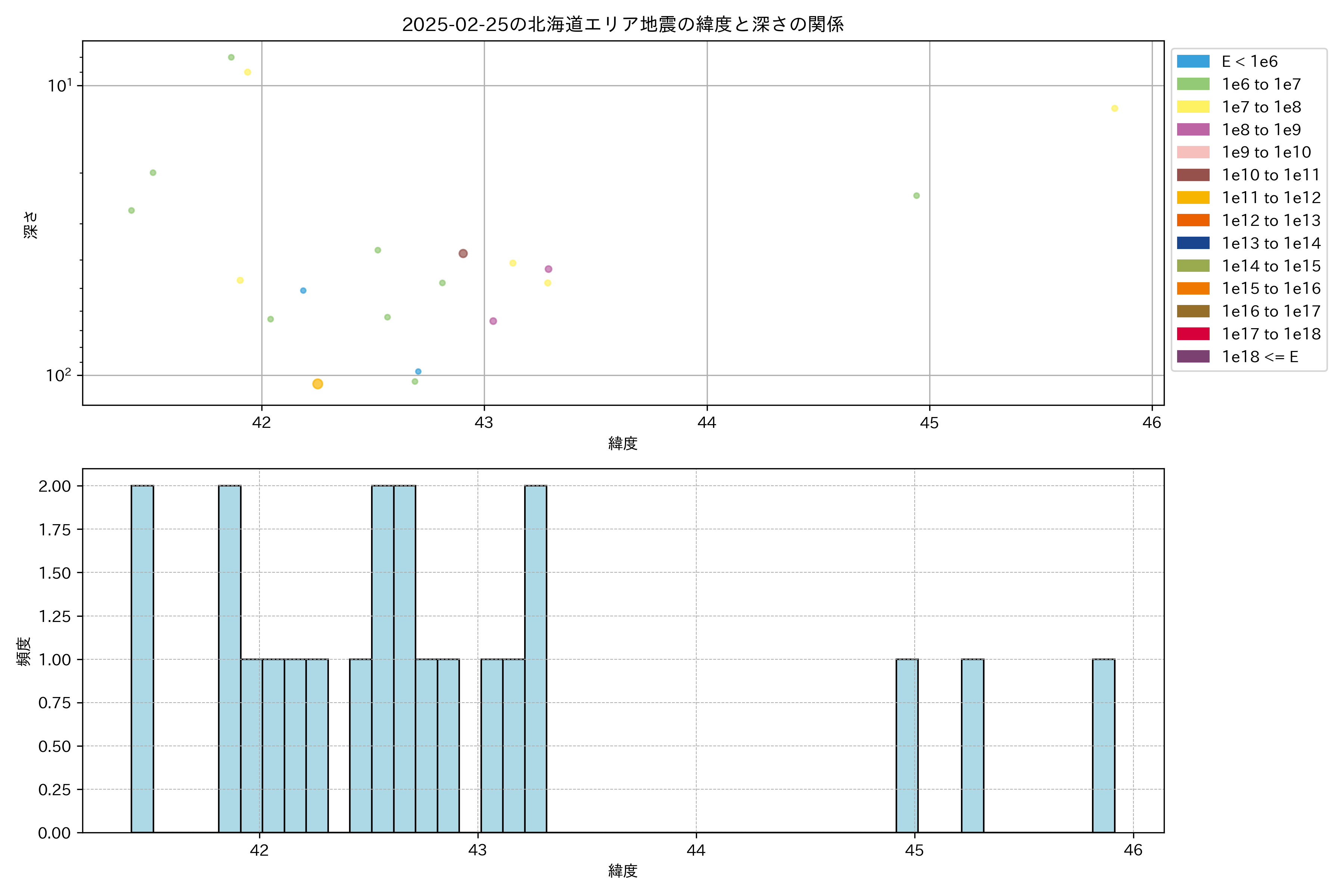Click the leftmost histogram bar
Screen dimensions: 1344x896
[x=142, y=658]
